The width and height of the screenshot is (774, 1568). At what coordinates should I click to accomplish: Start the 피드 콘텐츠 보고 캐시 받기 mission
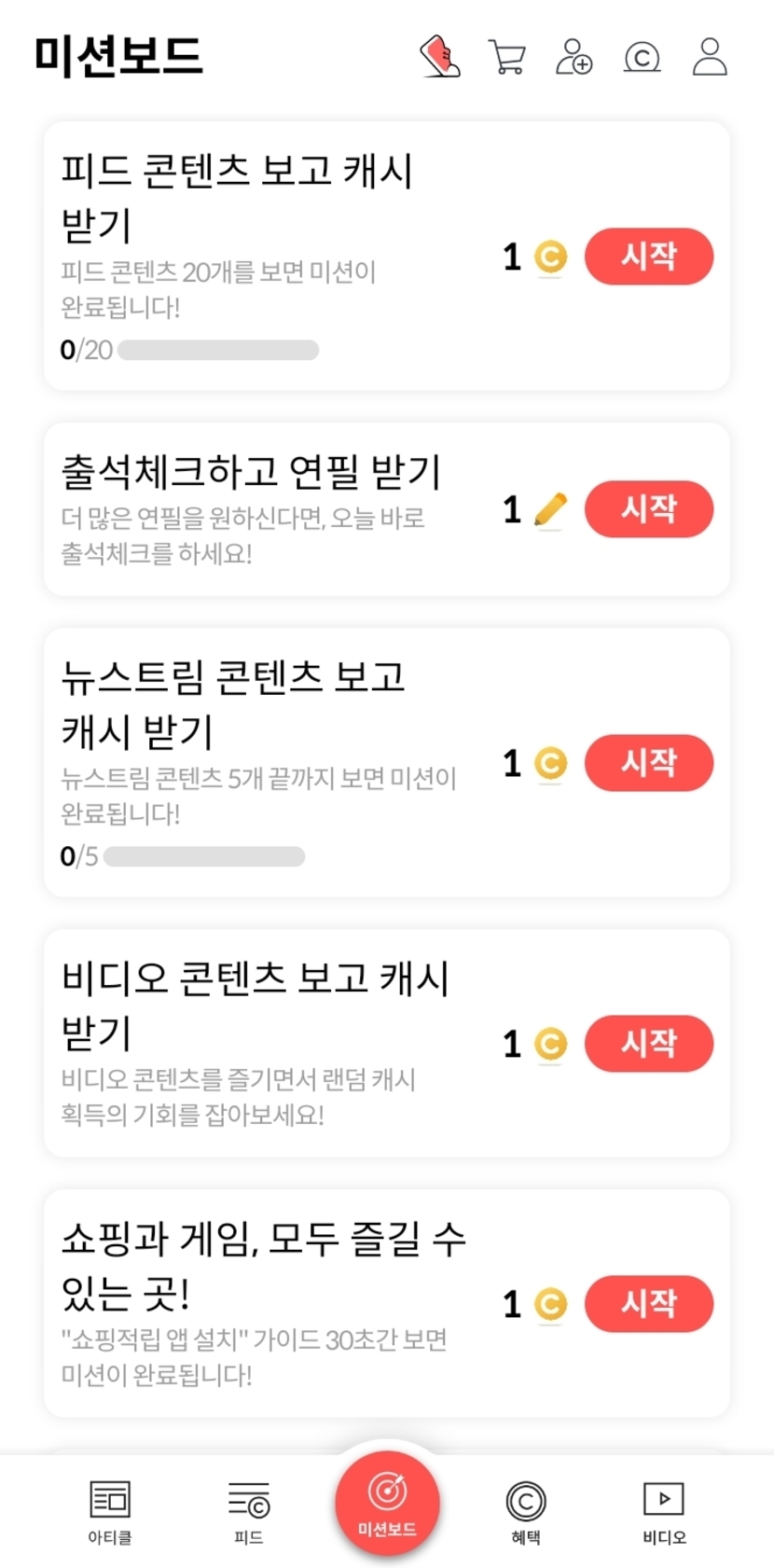(649, 256)
